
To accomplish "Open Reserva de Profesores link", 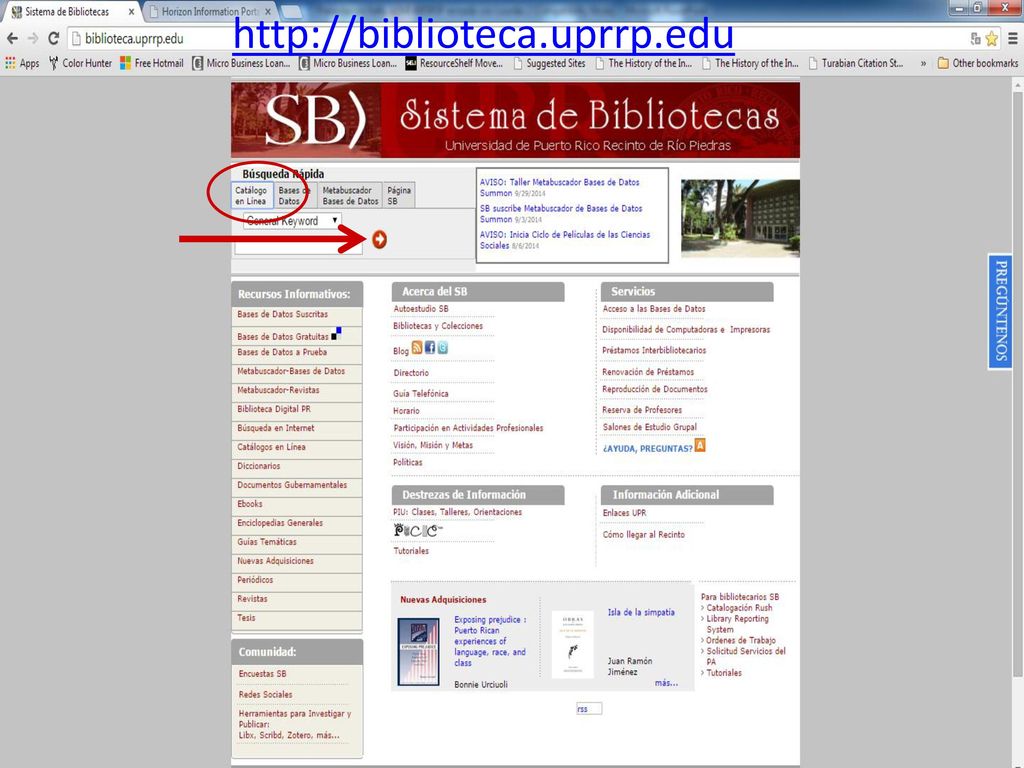I will click(643, 409).
